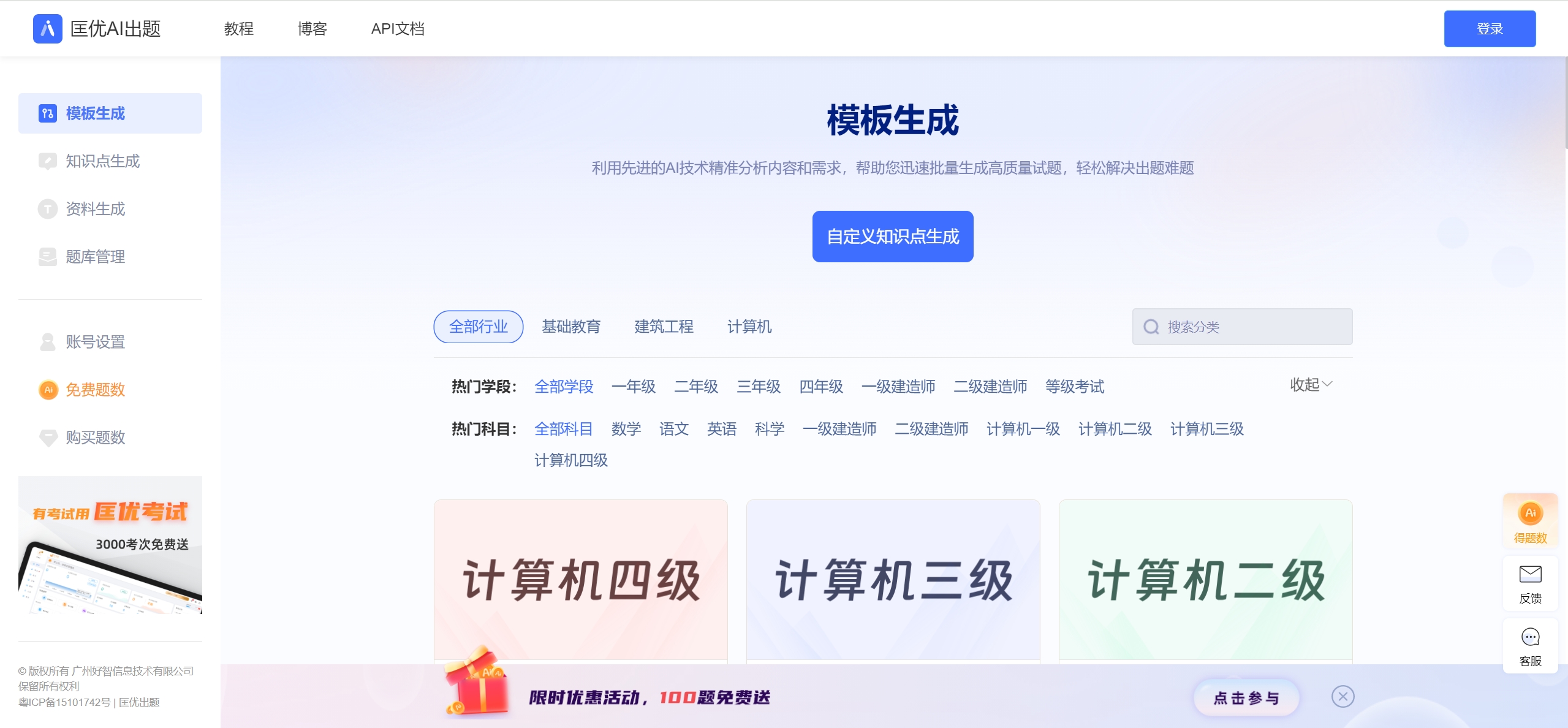The image size is (1568, 728).
Task: Click 自定义知识点生成 button
Action: click(893, 236)
